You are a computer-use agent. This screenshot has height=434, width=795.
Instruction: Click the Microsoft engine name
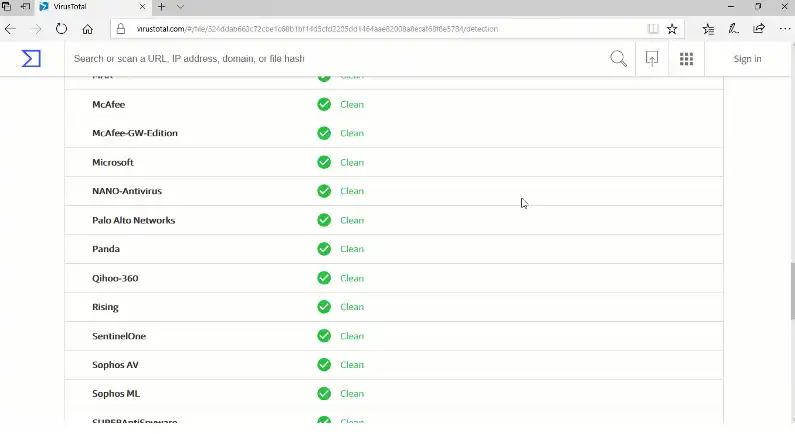(x=113, y=162)
